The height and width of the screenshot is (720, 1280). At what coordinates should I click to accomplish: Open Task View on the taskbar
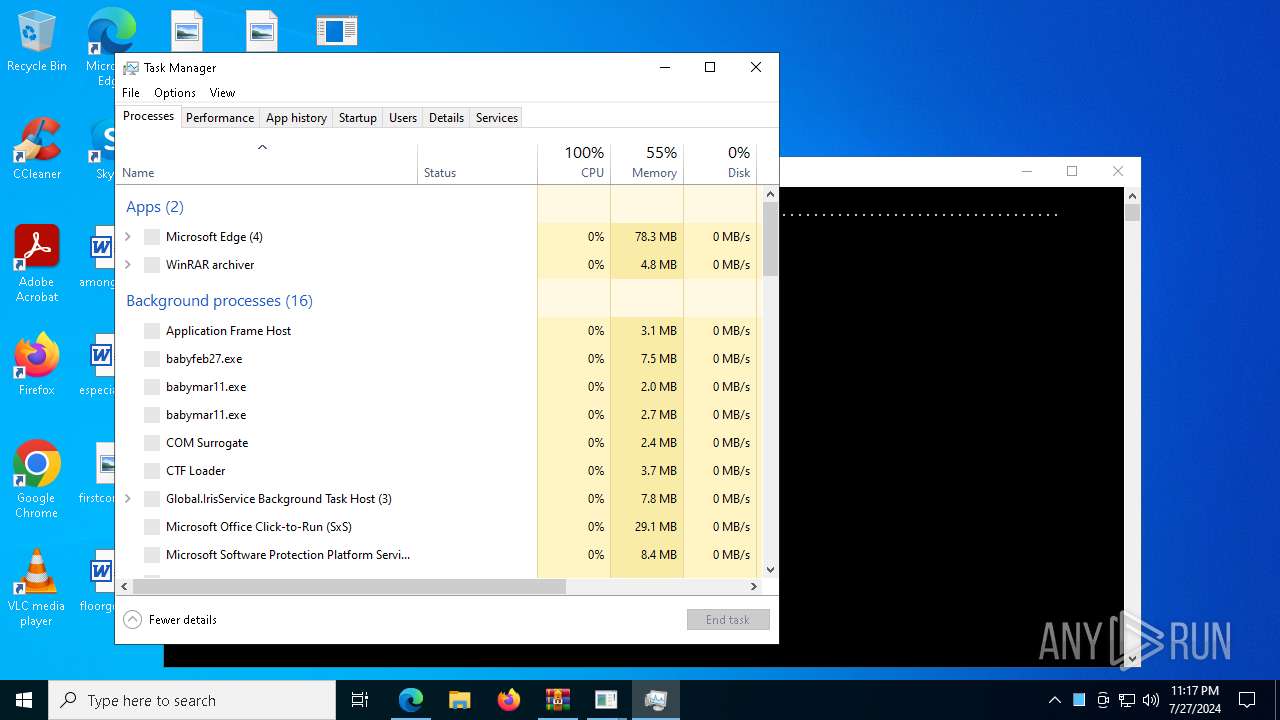(x=360, y=700)
